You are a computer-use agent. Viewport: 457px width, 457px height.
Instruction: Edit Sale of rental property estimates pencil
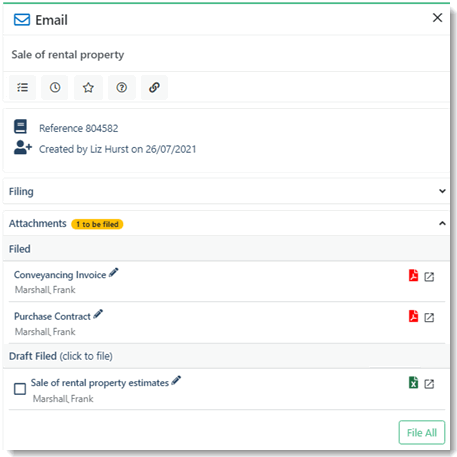[176, 381]
